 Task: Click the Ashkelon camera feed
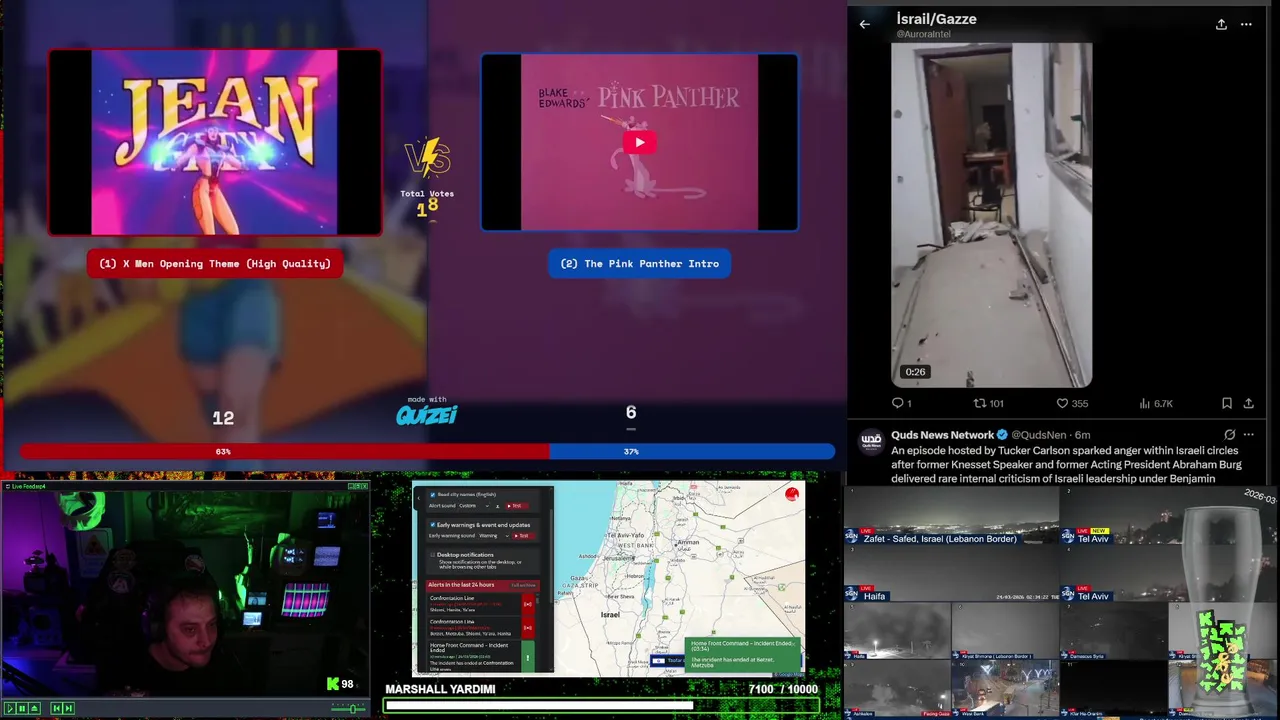click(897, 688)
